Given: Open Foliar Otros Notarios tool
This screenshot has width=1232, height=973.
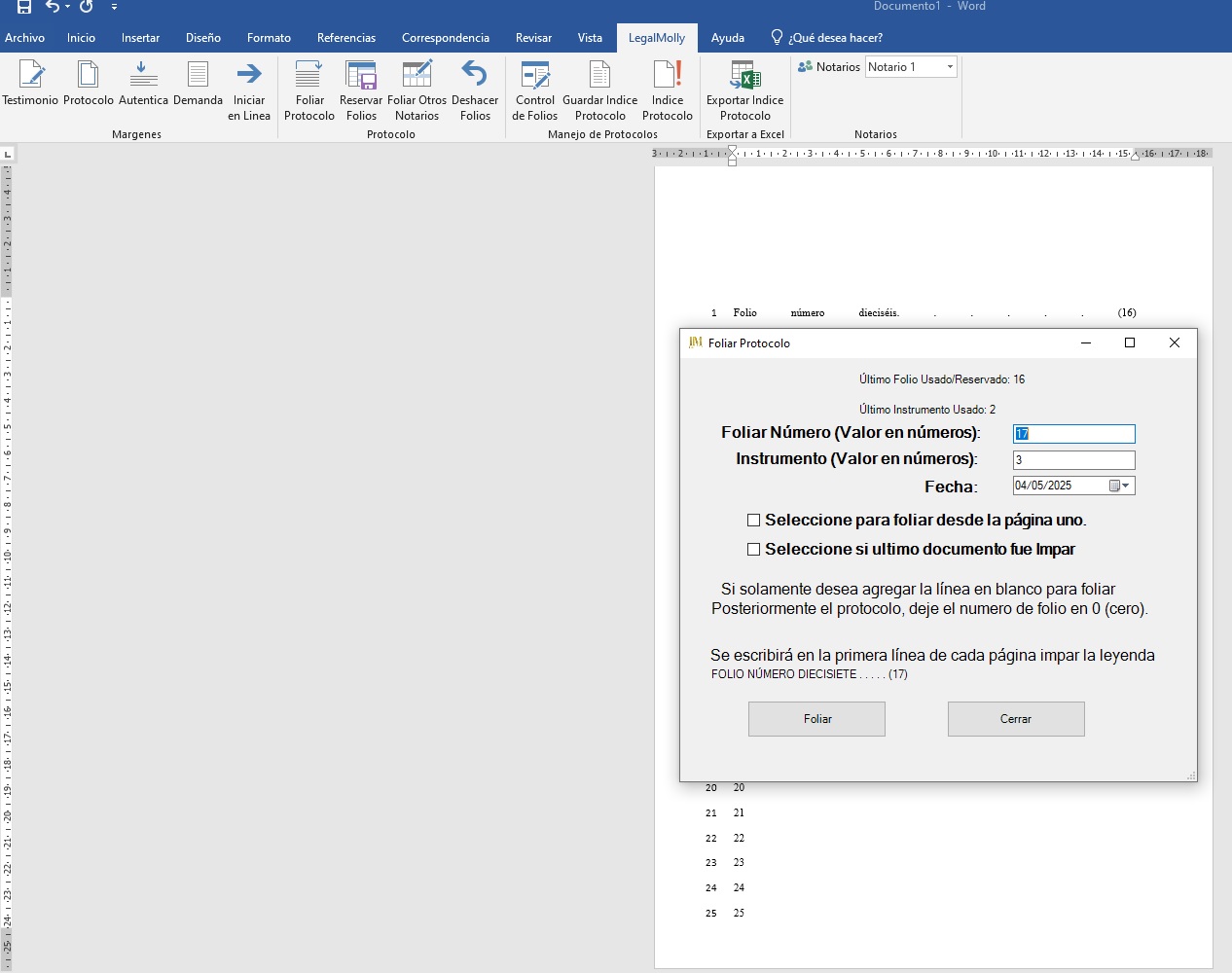Looking at the screenshot, I should click(x=417, y=90).
